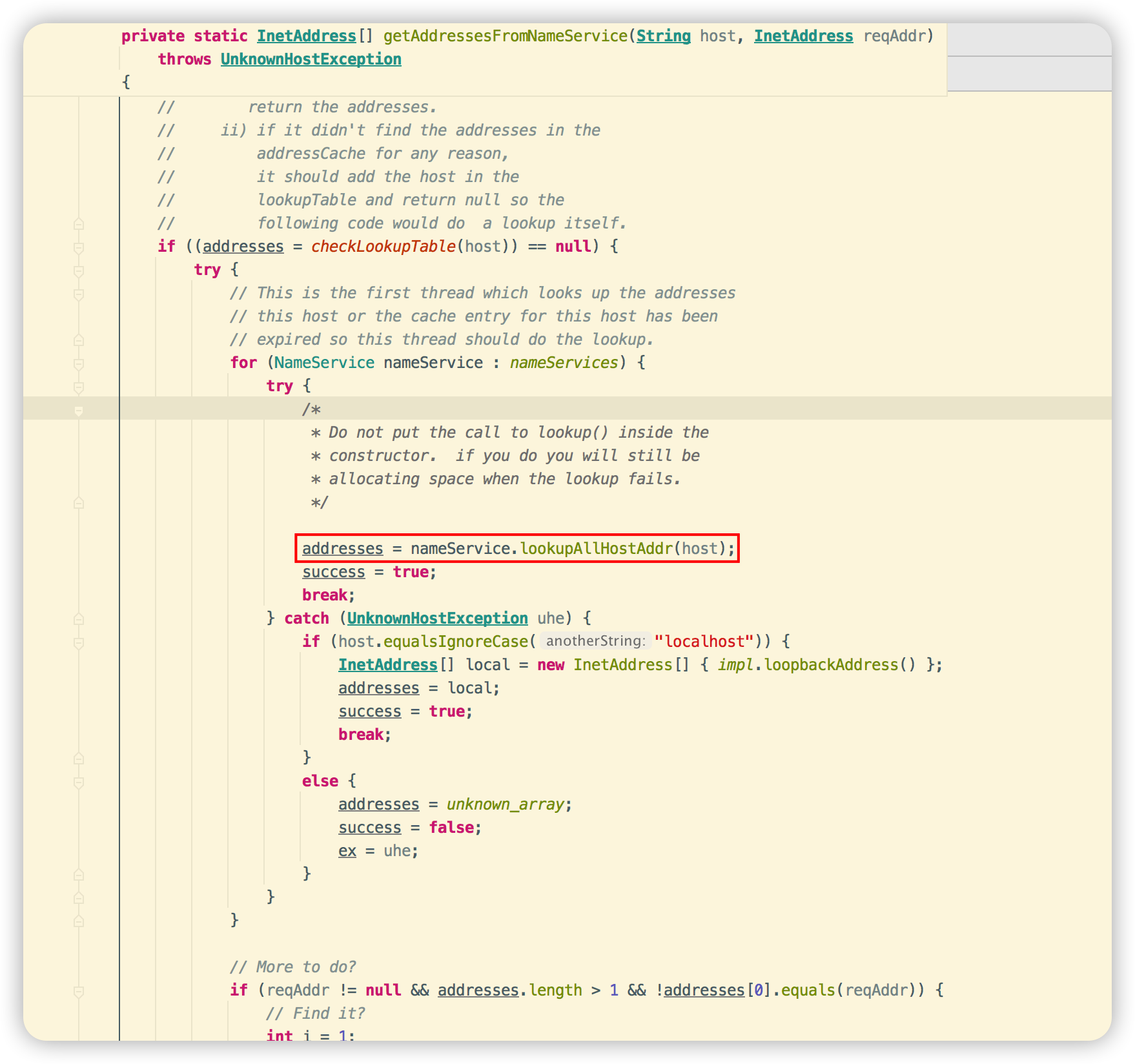The width and height of the screenshot is (1135, 1064).
Task: Collapse the first-thread comment fold marker
Action: pyautogui.click(x=79, y=294)
